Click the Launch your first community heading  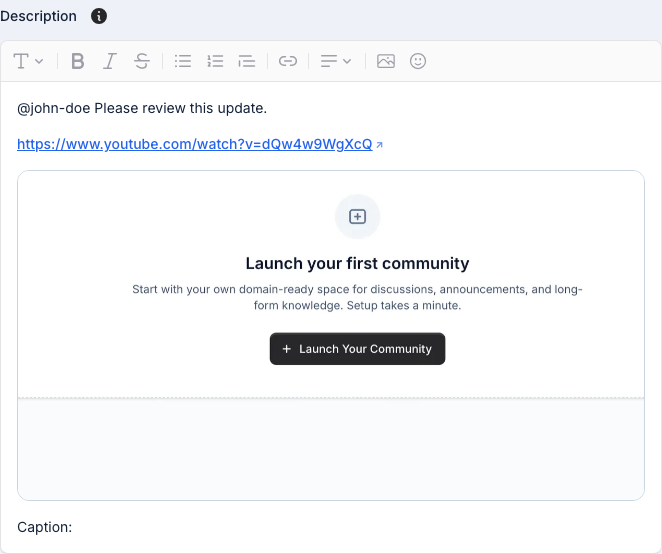click(x=357, y=264)
